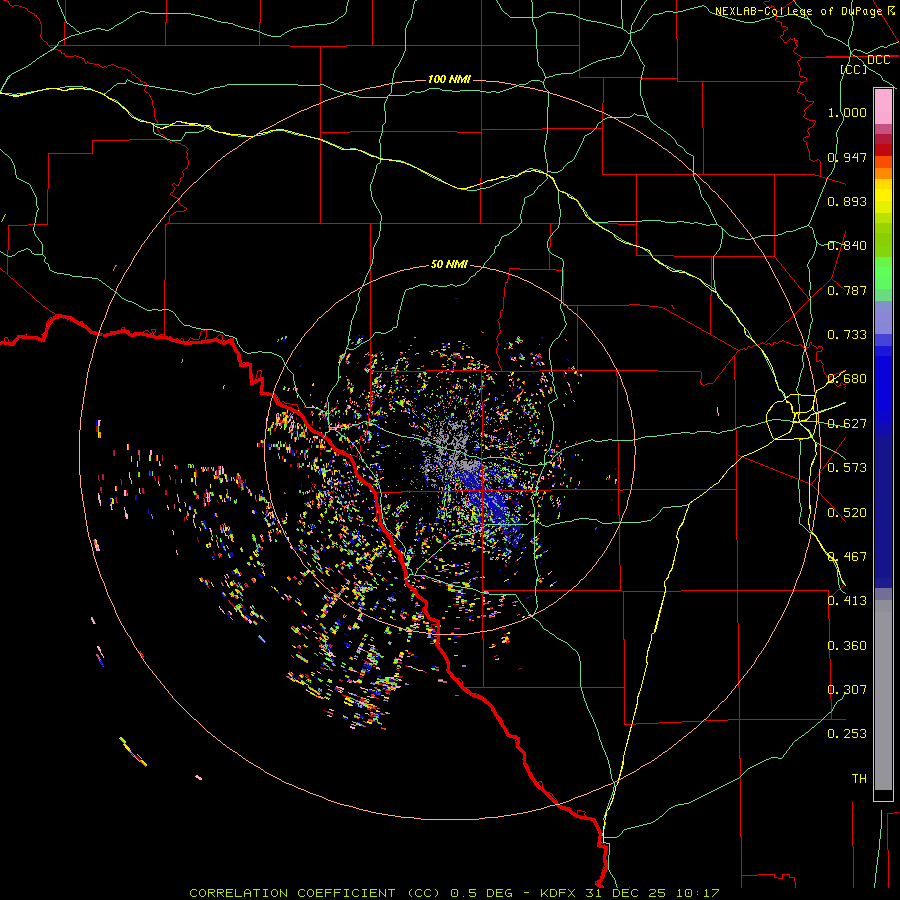Select the 0.787 scale value
This screenshot has height=900, width=900.
click(847, 290)
